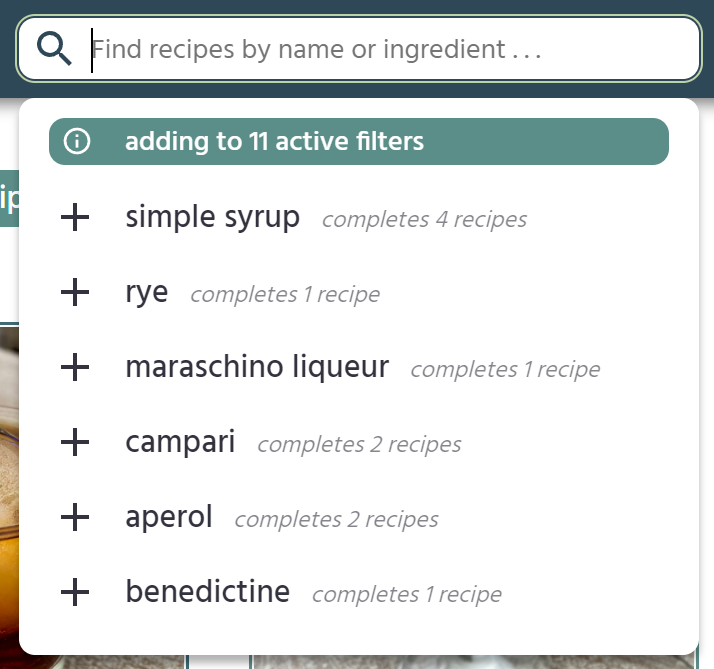Click the teal tab partially hidden at left edge

pos(9,198)
